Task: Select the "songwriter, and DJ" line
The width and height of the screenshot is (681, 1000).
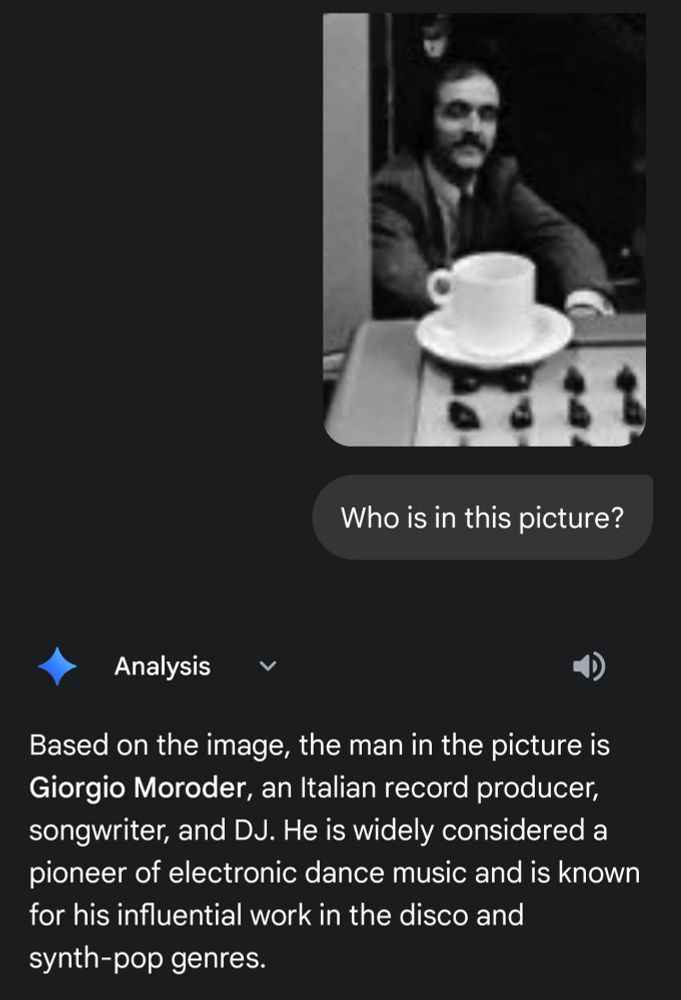Action: [x=152, y=830]
